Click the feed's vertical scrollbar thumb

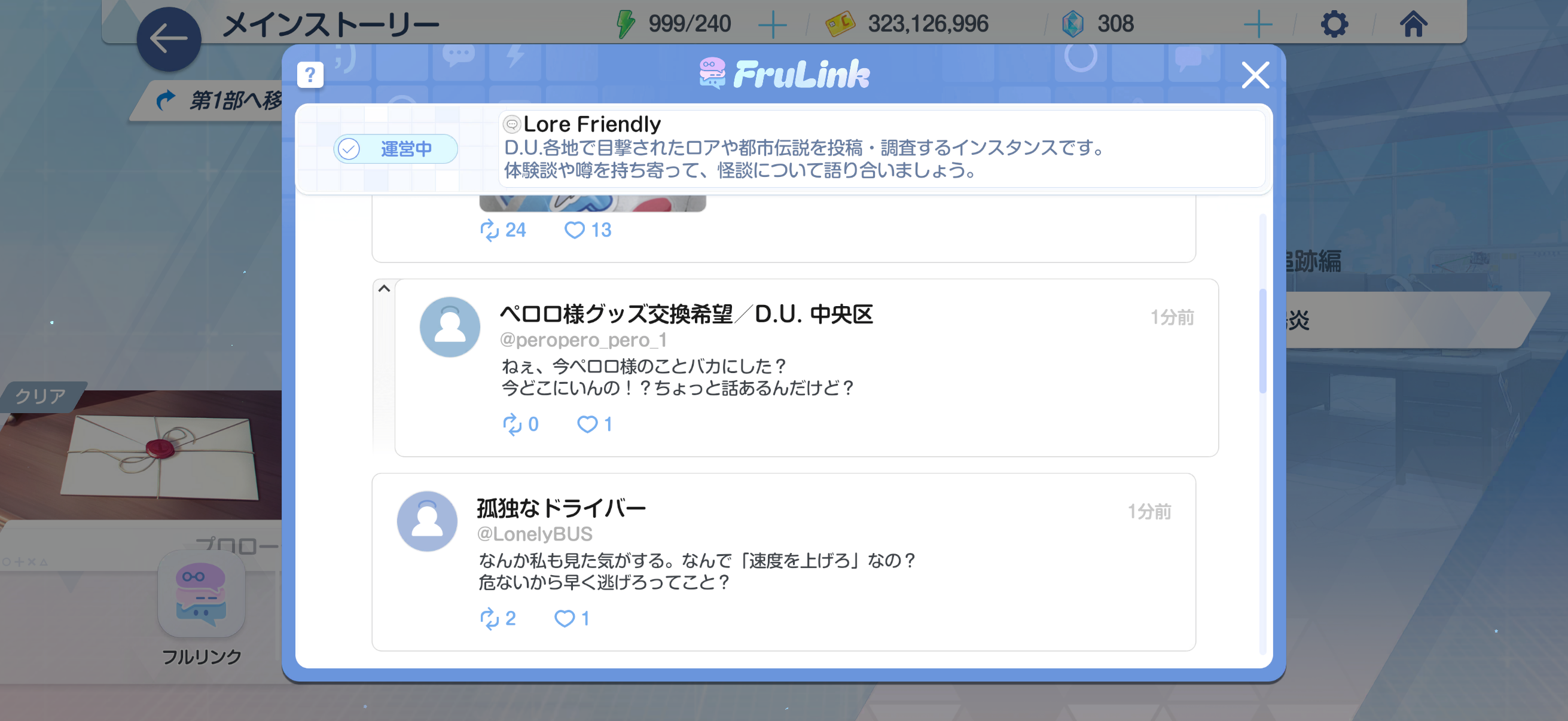pos(1262,341)
